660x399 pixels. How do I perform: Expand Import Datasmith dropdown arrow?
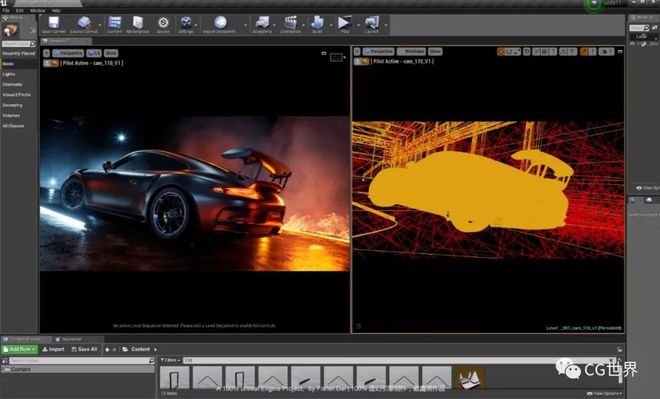coord(245,25)
